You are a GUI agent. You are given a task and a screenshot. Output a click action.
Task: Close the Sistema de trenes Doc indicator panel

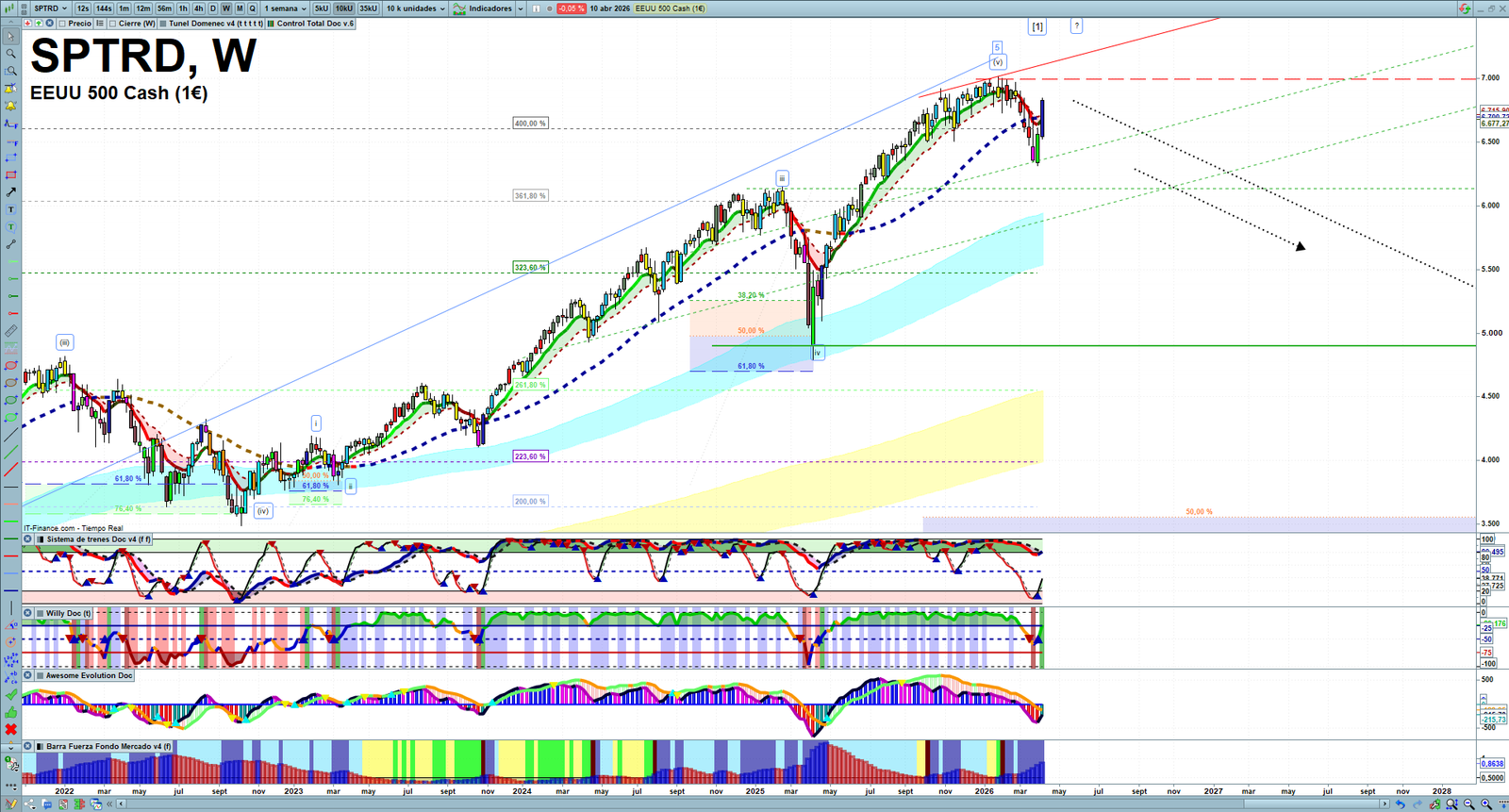click(28, 539)
